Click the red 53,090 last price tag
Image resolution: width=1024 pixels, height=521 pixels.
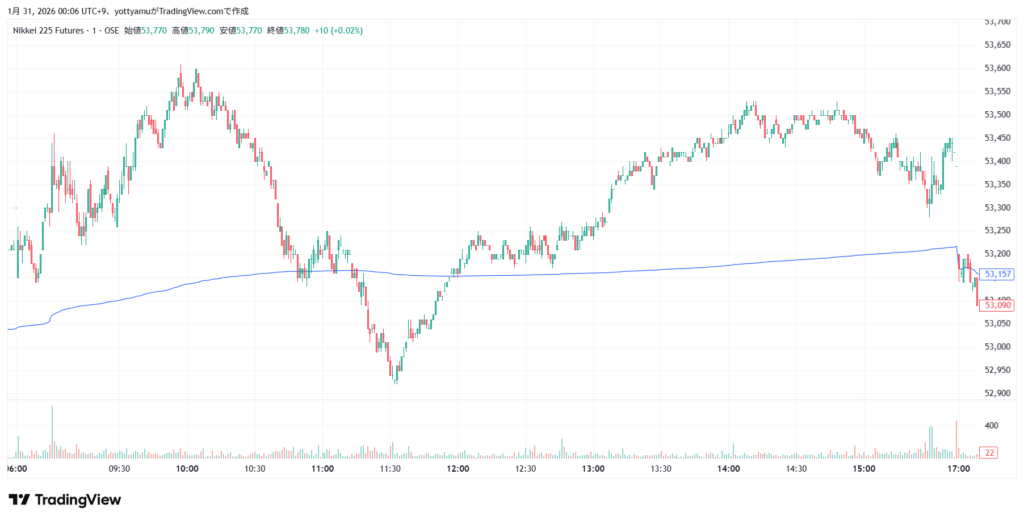click(x=999, y=305)
